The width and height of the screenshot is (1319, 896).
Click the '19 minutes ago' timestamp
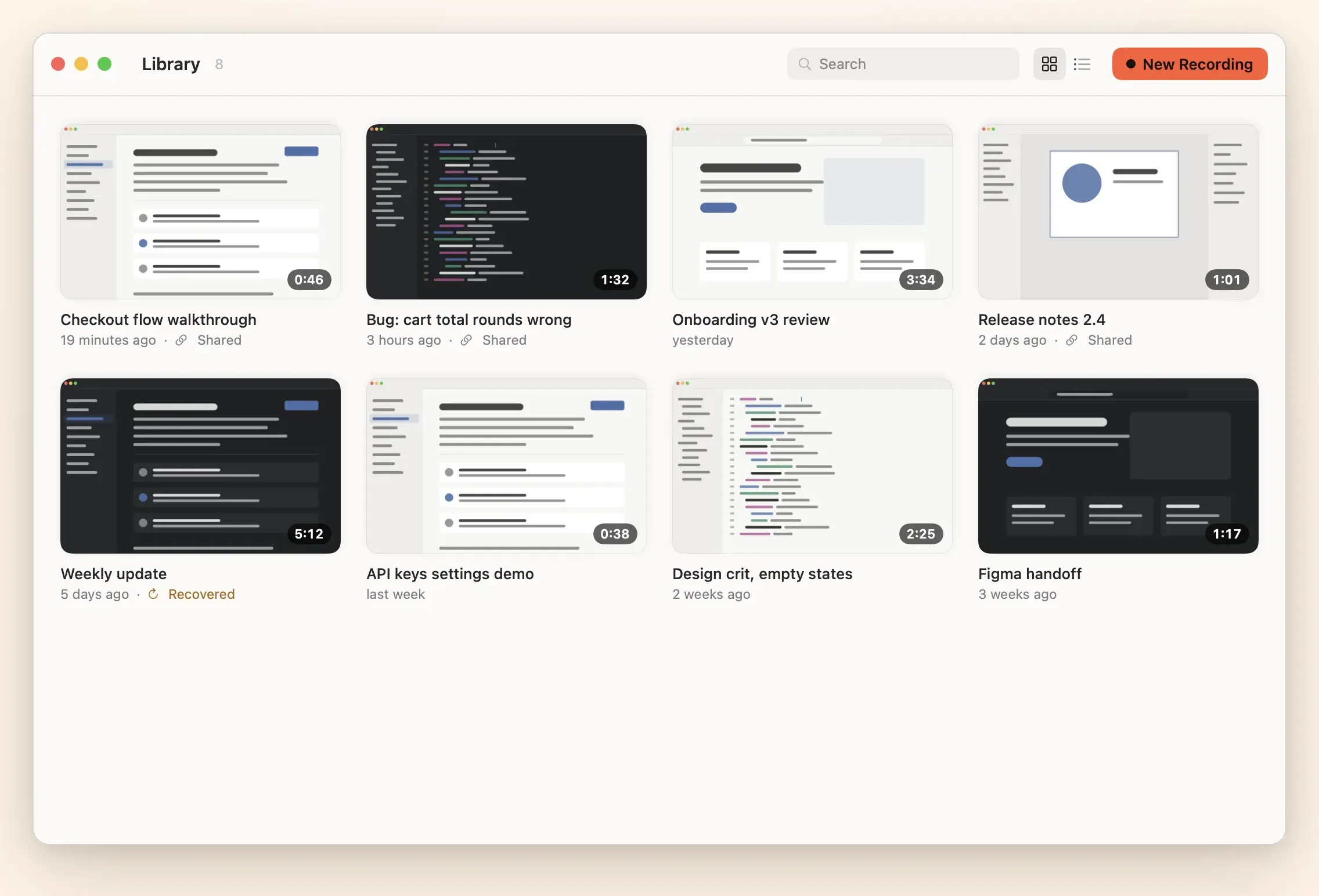pyautogui.click(x=109, y=340)
